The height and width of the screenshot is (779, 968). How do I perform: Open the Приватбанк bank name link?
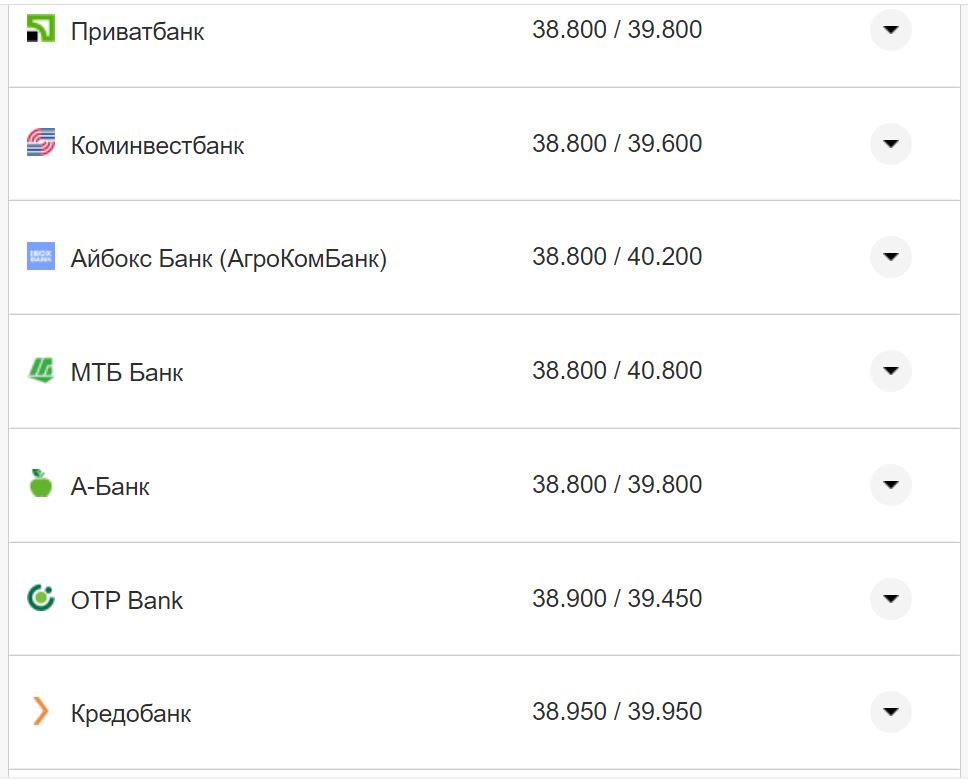(x=137, y=32)
